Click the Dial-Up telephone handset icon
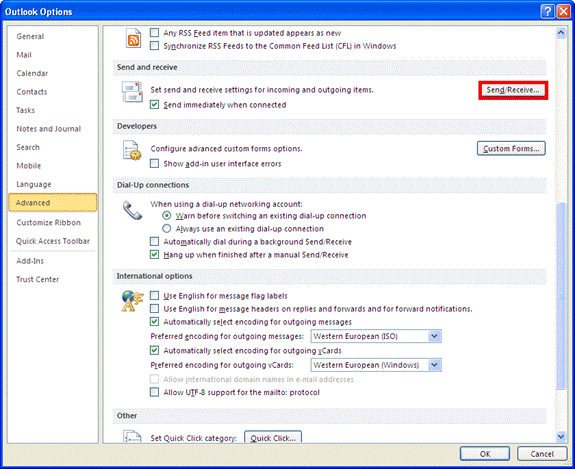The image size is (575, 469). (132, 210)
